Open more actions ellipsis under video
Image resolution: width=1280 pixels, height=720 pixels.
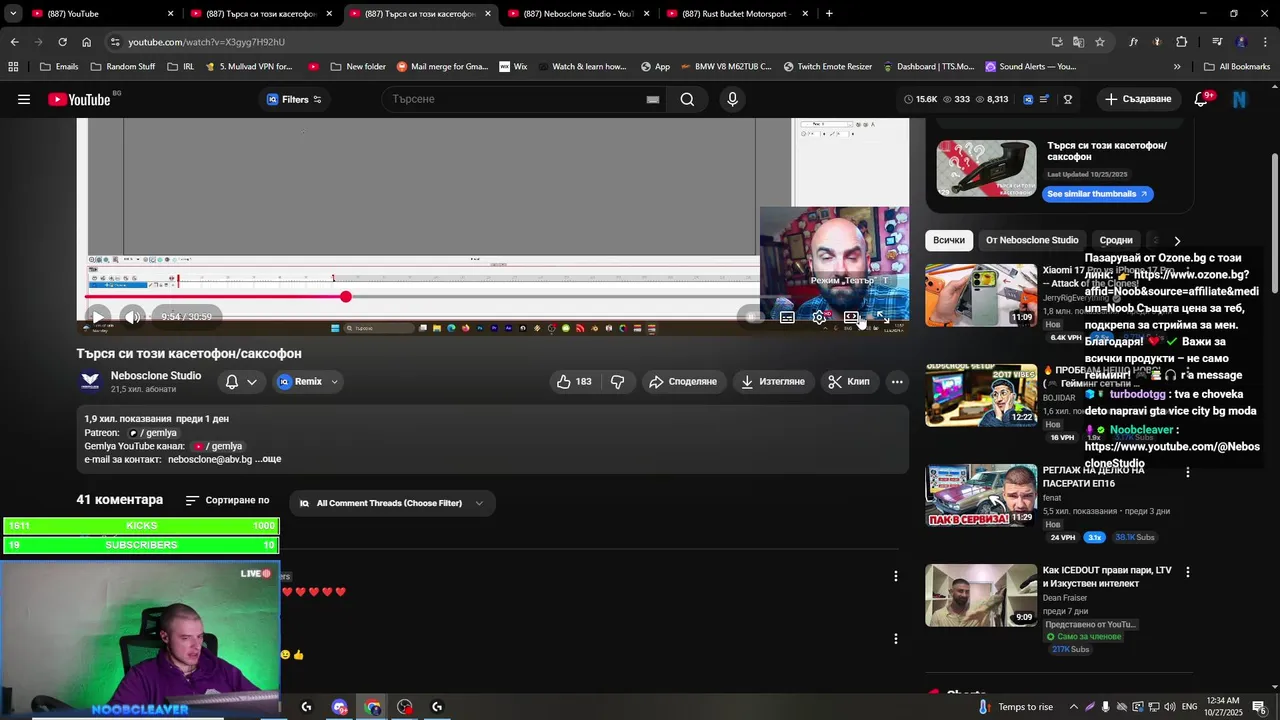coord(897,381)
